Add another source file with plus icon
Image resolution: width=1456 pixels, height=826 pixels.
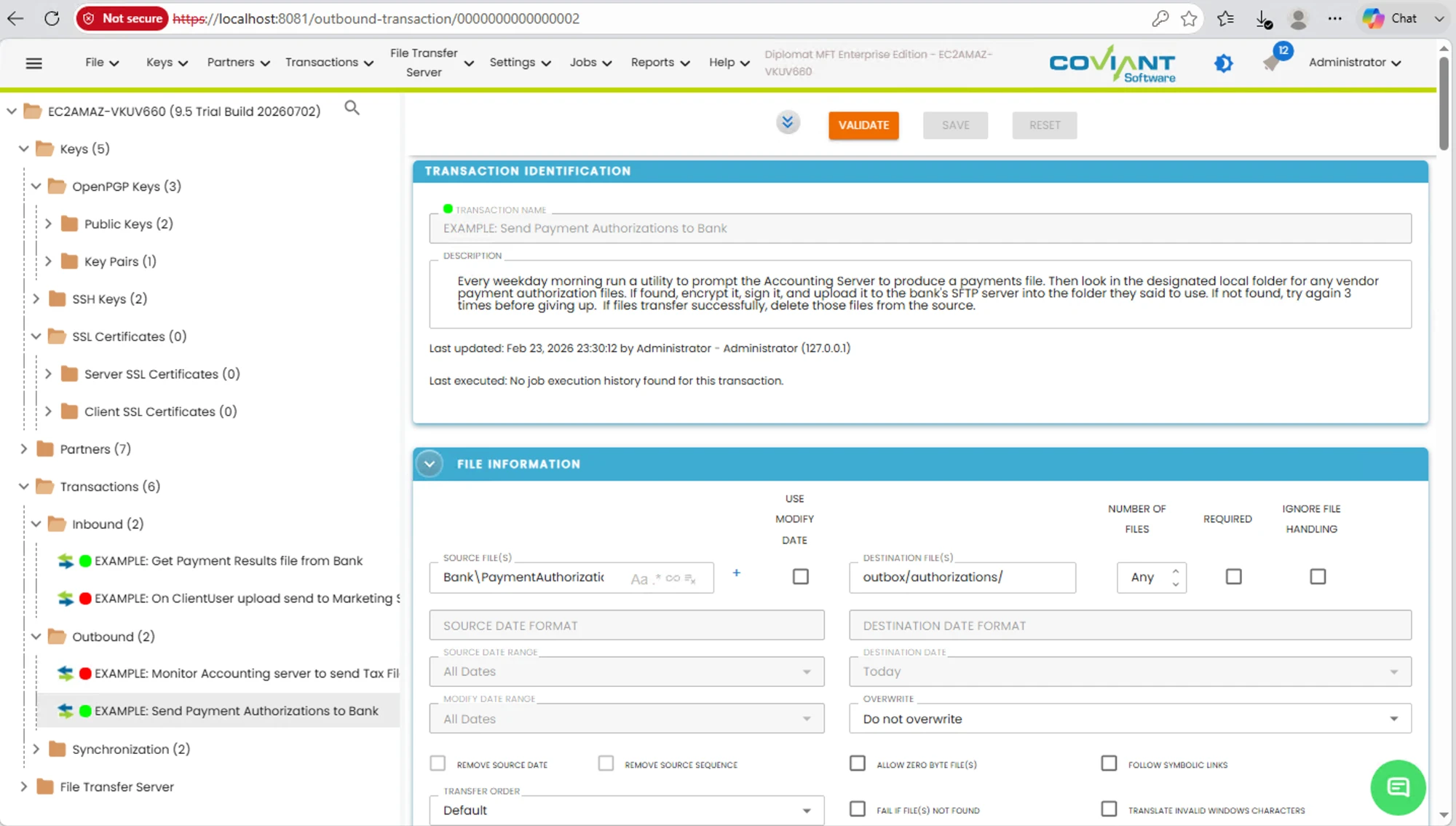click(736, 573)
